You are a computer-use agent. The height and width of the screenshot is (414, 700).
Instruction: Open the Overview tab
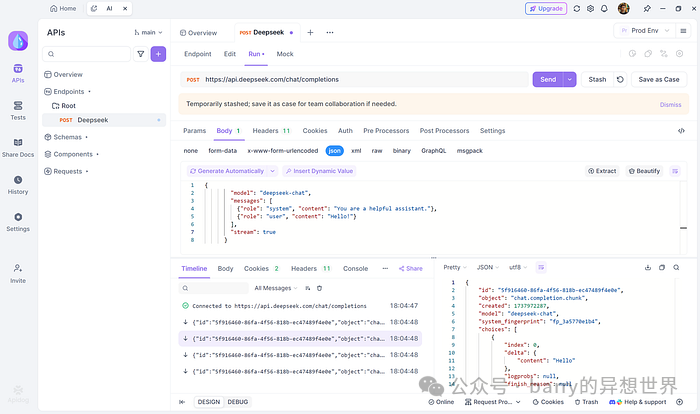pyautogui.click(x=198, y=33)
